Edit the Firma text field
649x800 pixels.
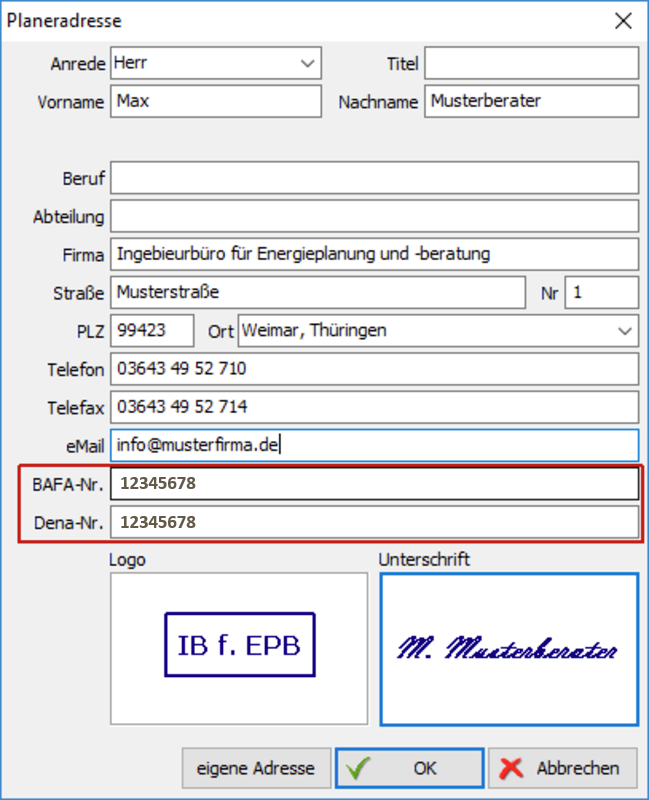click(x=374, y=254)
